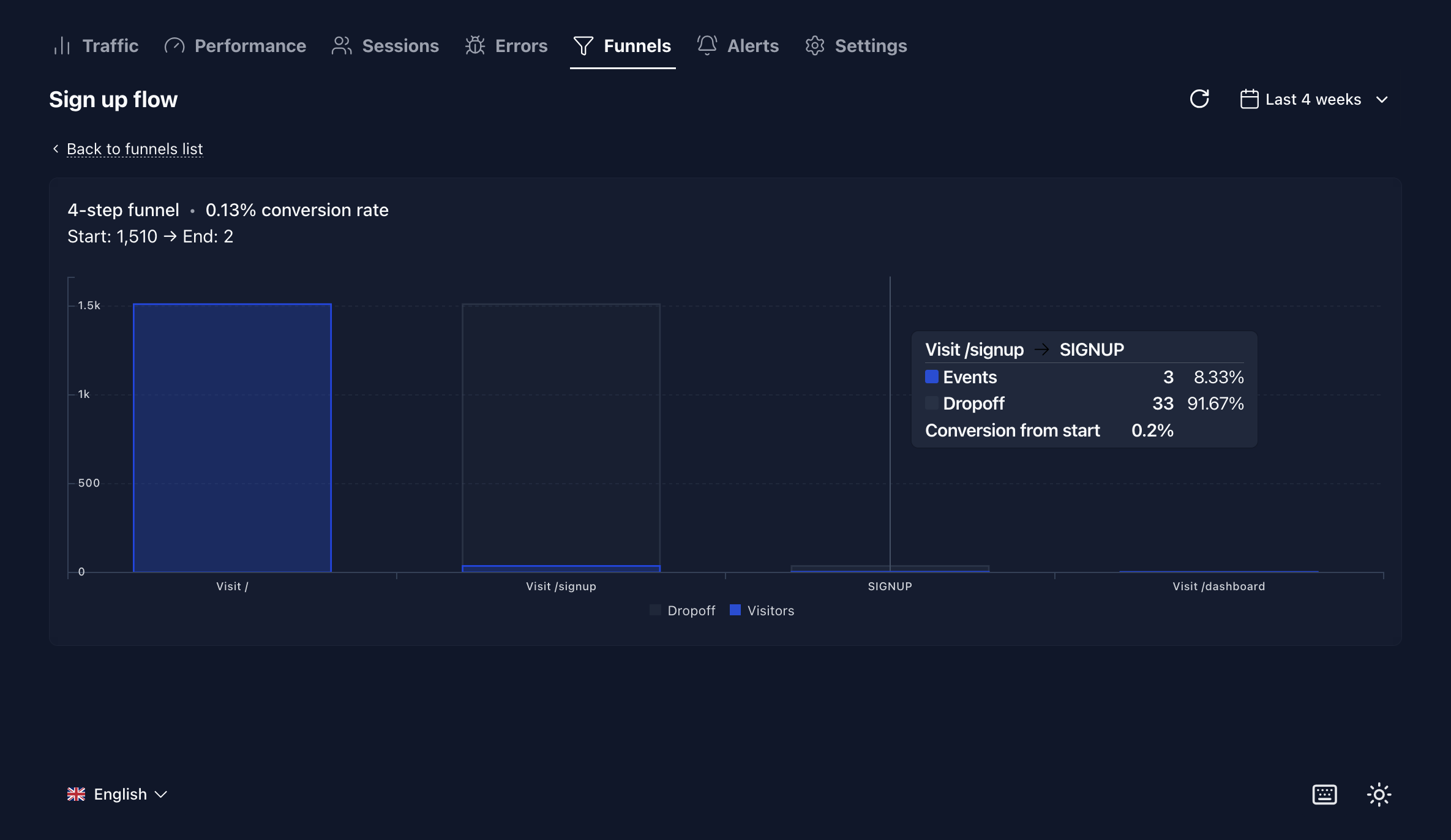Click the back chevron before funnels list link
Screen dimensions: 1451x840
pos(56,149)
